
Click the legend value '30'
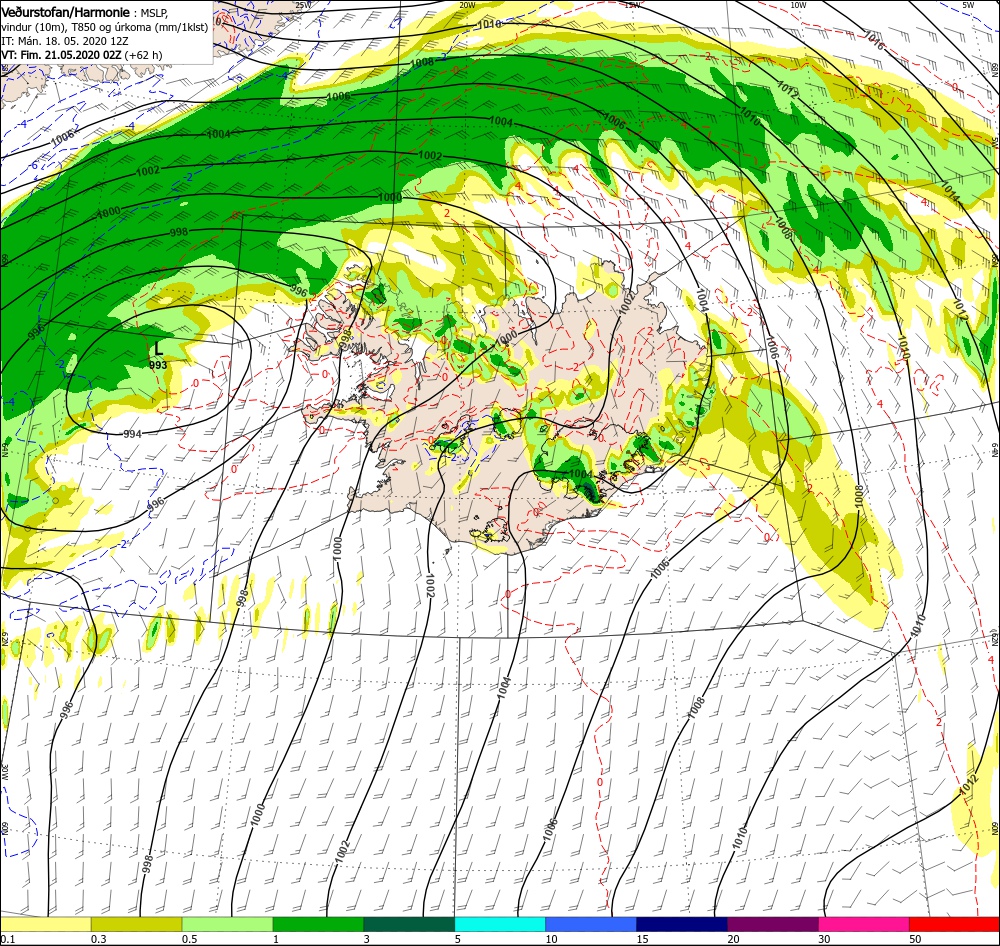825,939
